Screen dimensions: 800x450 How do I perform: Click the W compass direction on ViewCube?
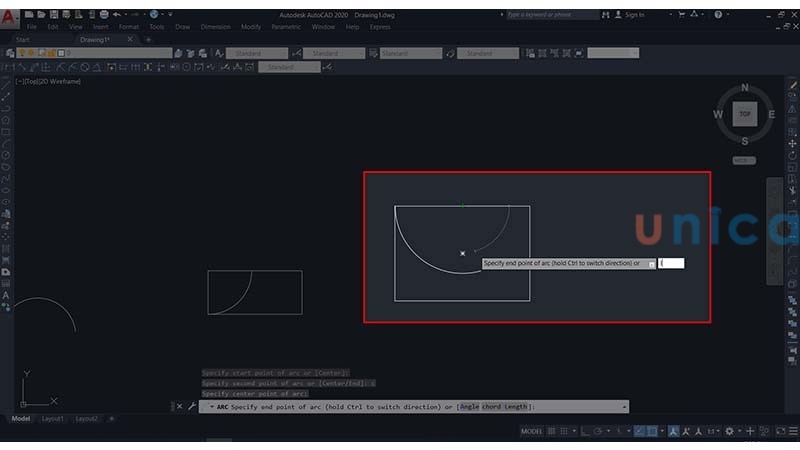point(718,114)
